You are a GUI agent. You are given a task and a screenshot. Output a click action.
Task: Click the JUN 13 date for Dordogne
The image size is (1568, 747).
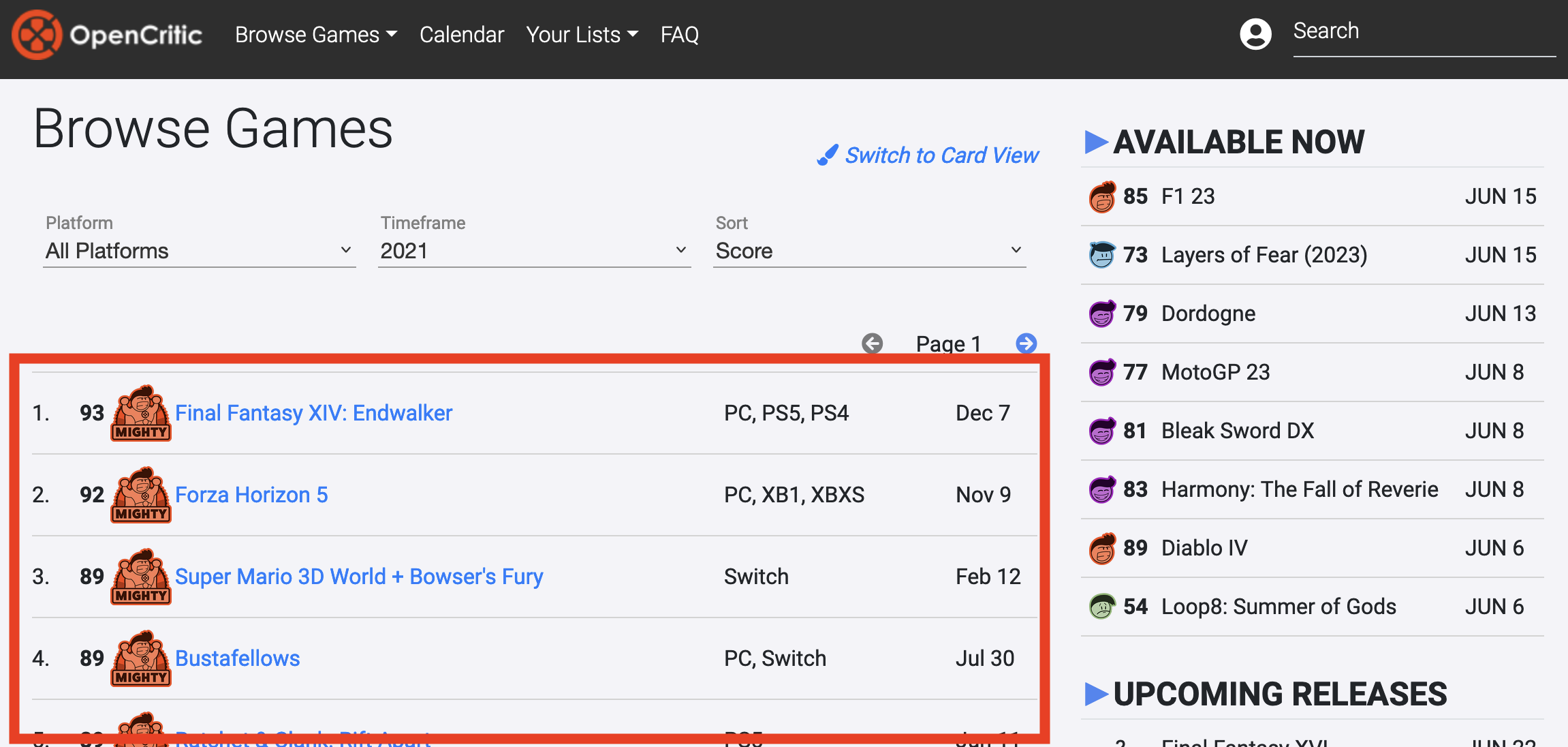(x=1501, y=314)
